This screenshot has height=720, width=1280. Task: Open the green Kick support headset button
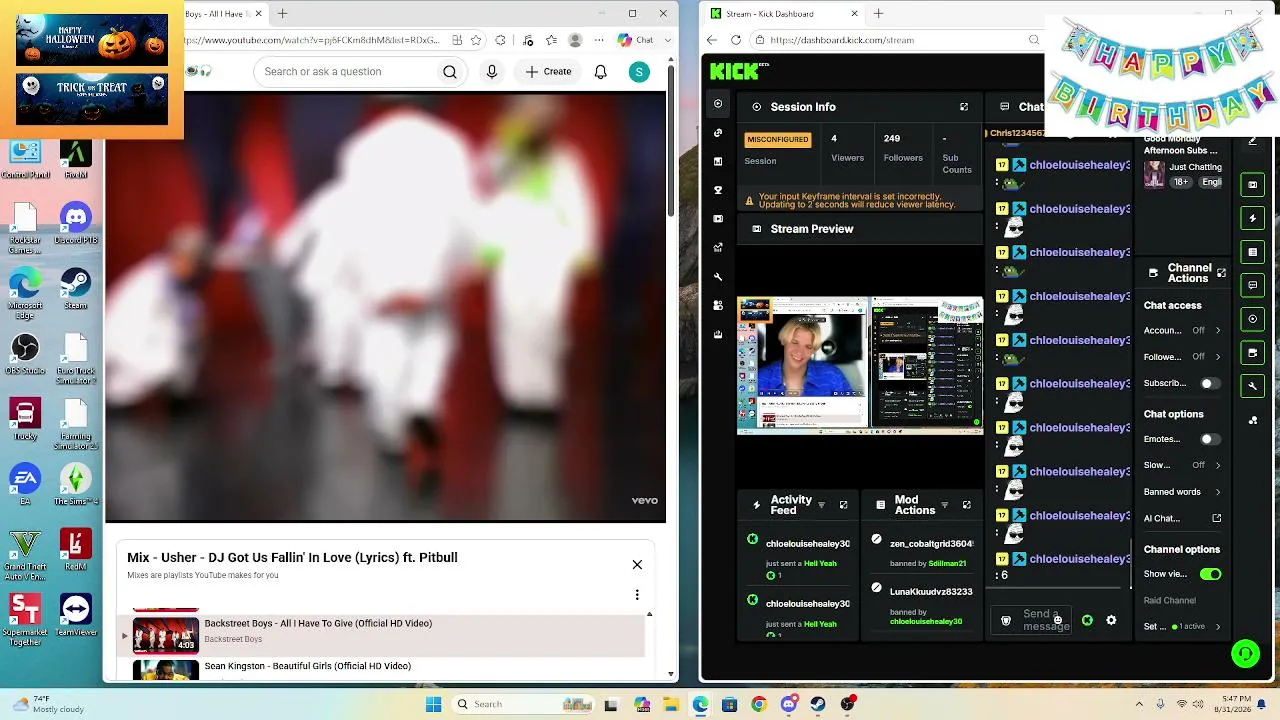coord(1245,654)
